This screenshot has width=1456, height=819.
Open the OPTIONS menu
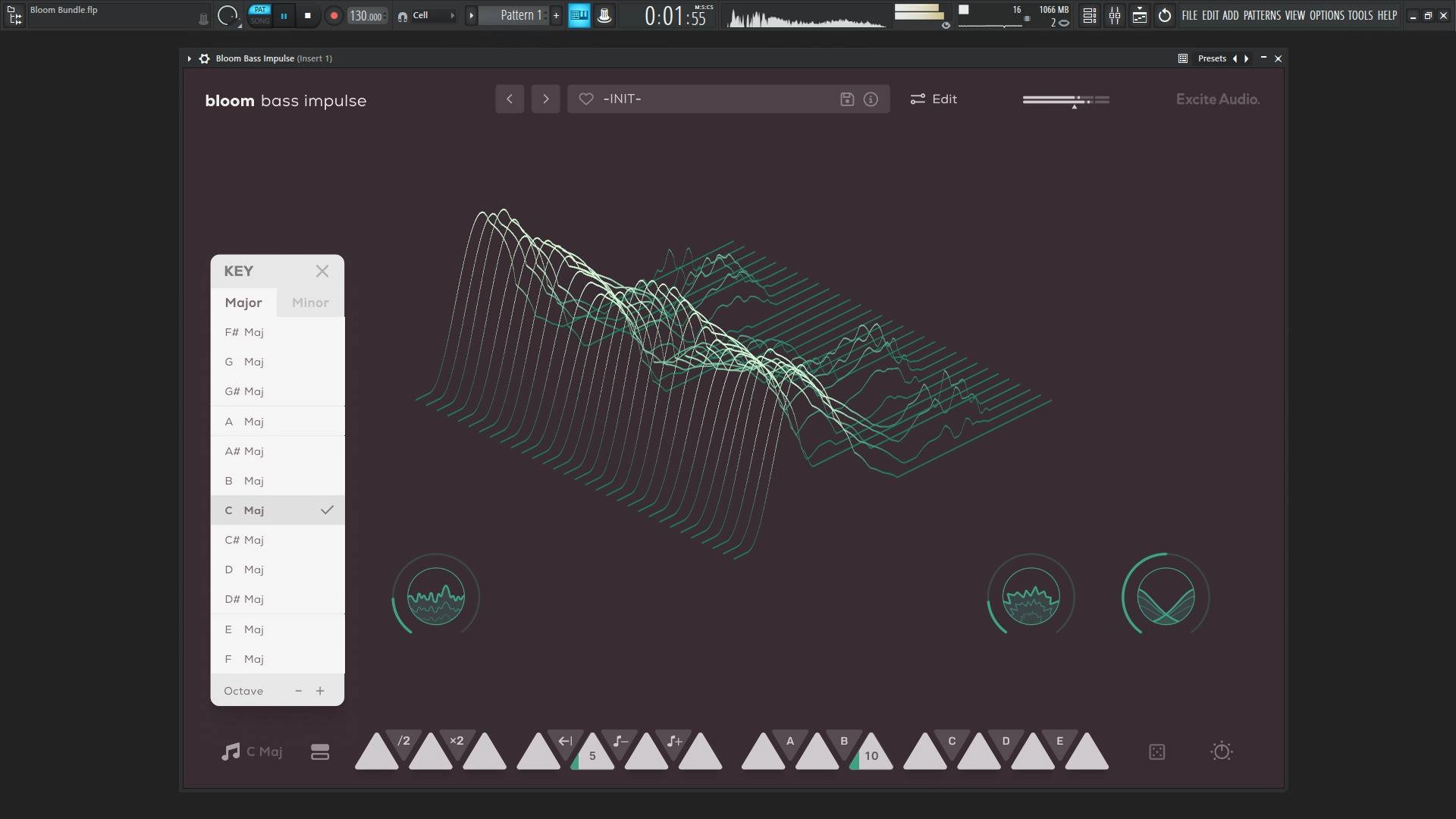pos(1326,15)
